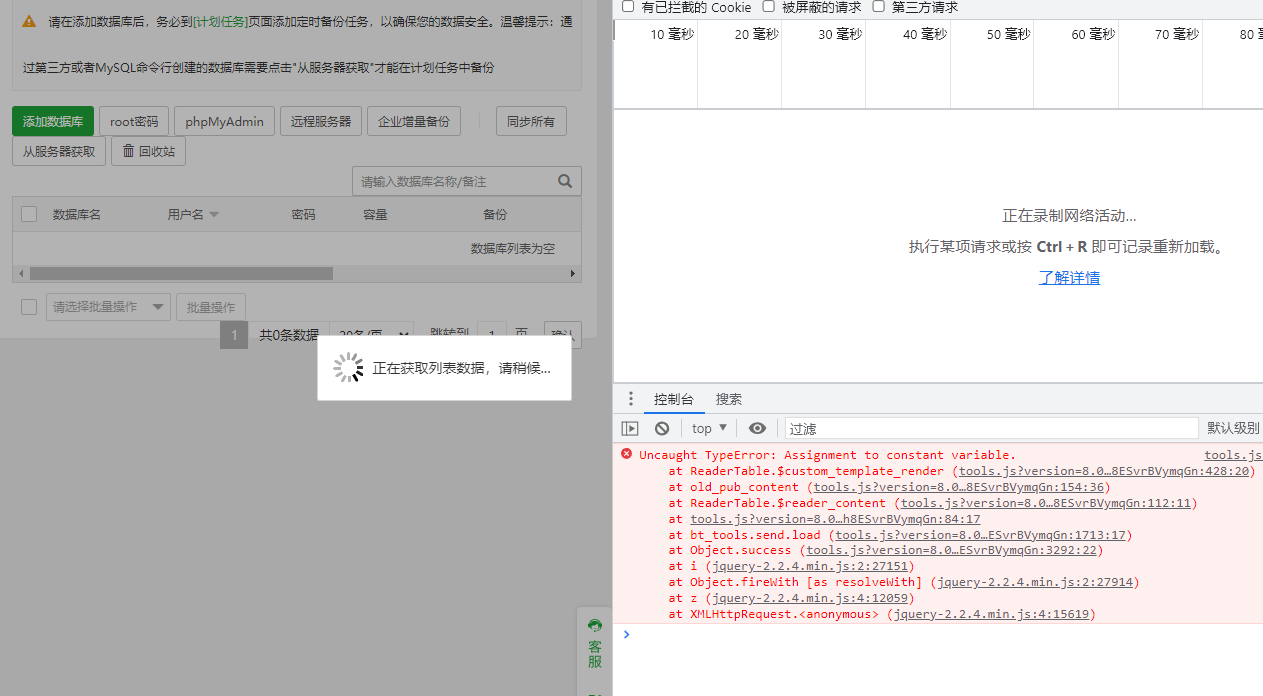Open tools.js link ending 84:17
This screenshot has width=1263, height=696.
coord(835,519)
